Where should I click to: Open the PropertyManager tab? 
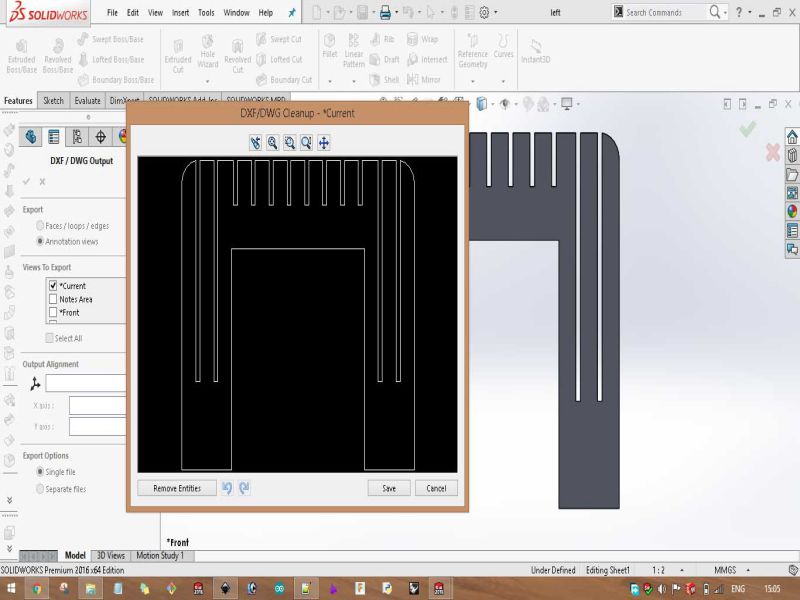point(54,137)
